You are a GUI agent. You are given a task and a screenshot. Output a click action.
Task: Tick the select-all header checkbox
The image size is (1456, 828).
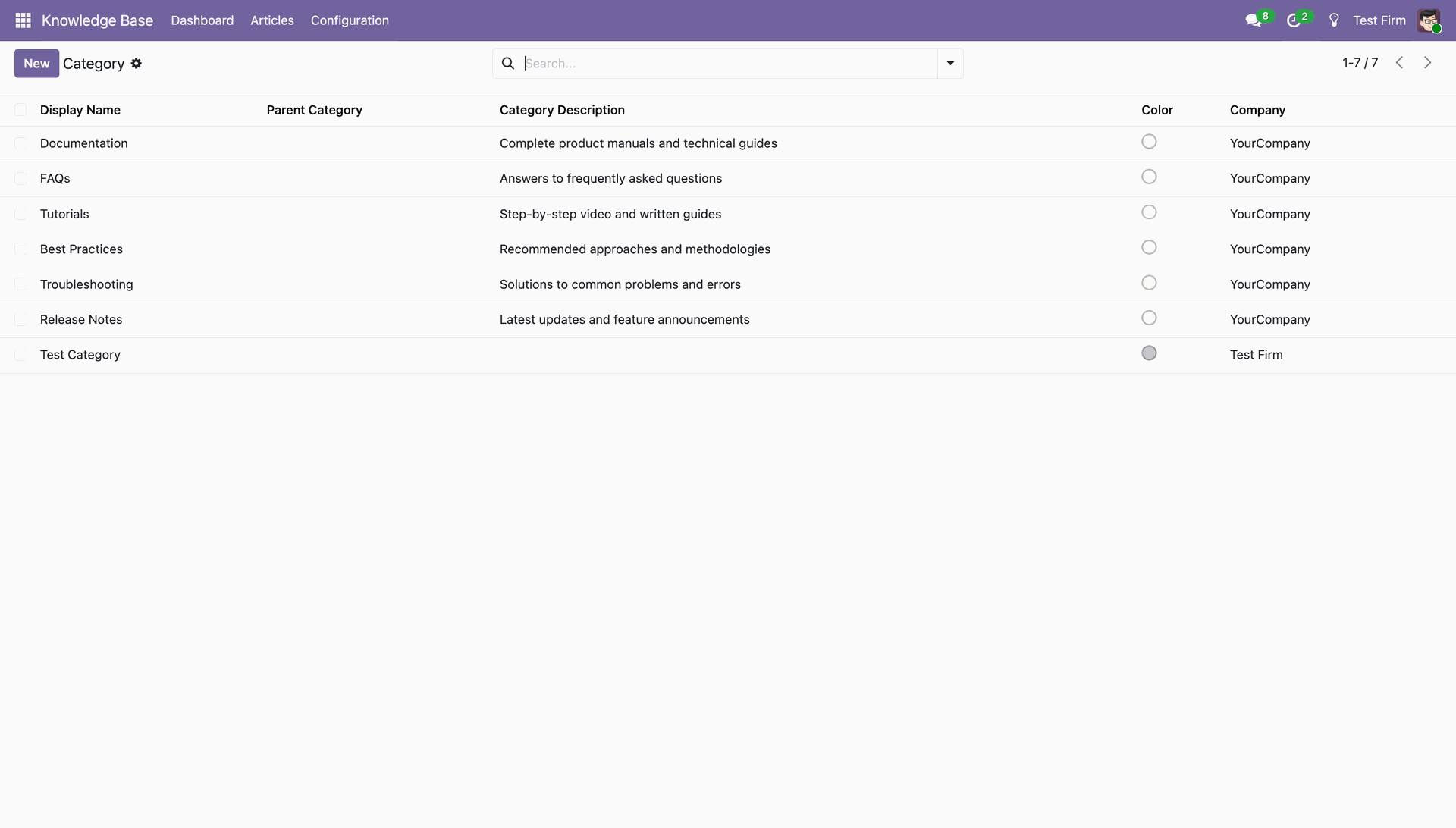coord(20,110)
